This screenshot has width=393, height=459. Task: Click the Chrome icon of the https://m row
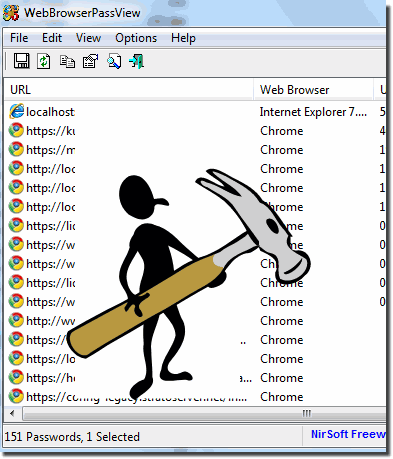click(x=16, y=150)
